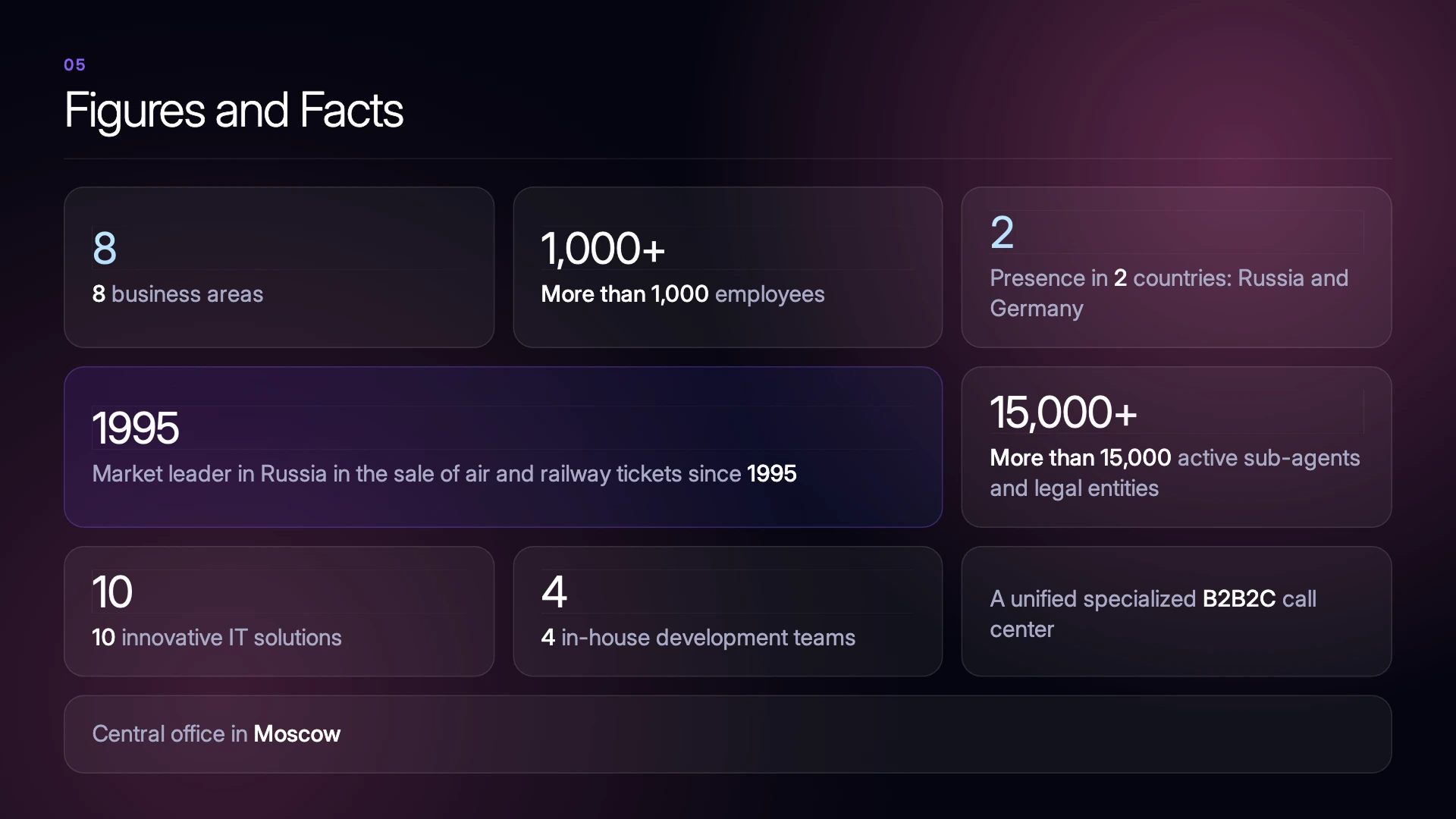
Task: Select the slide number 05 label
Action: coord(74,65)
